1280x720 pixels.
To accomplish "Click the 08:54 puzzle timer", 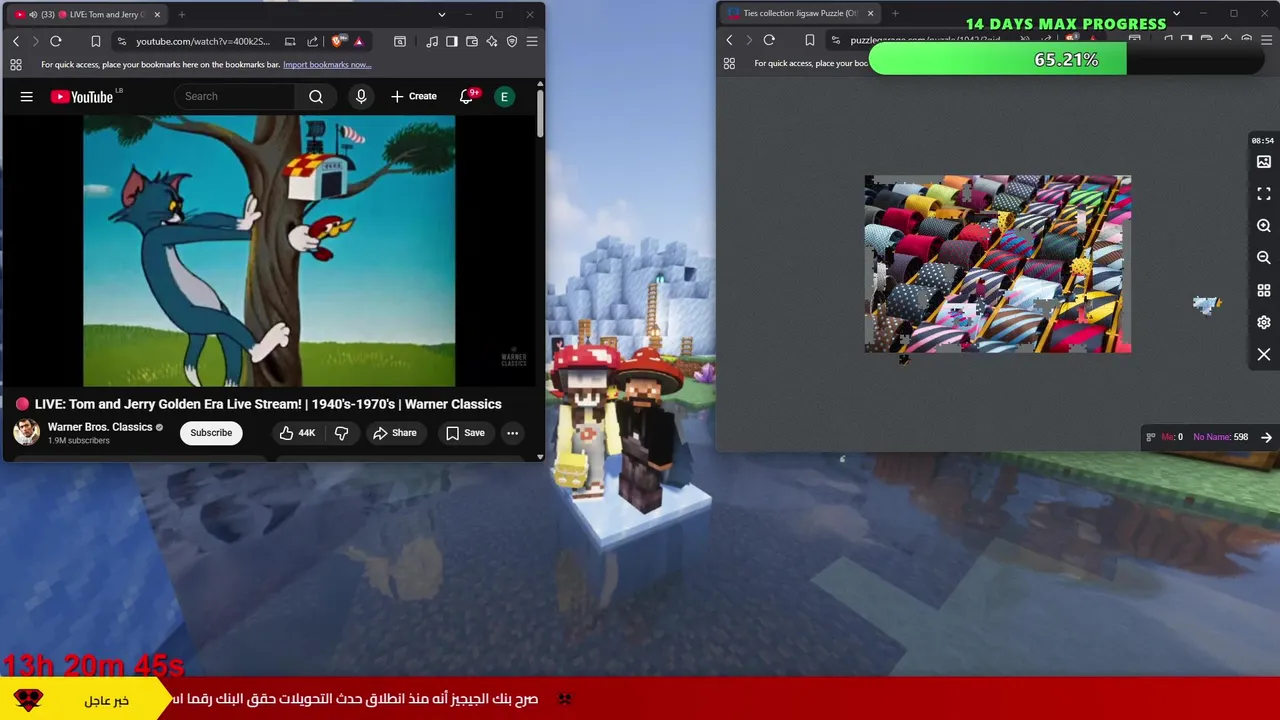I will point(1263,140).
